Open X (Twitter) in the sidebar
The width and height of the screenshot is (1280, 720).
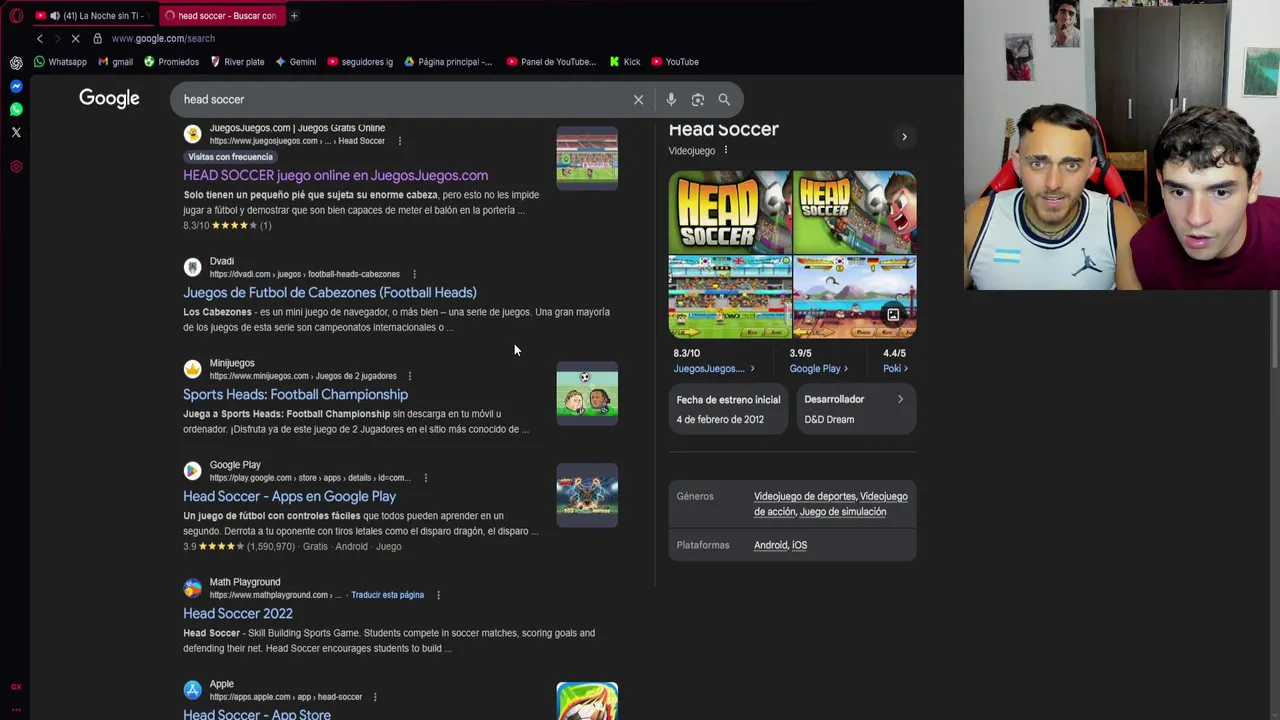(16, 132)
